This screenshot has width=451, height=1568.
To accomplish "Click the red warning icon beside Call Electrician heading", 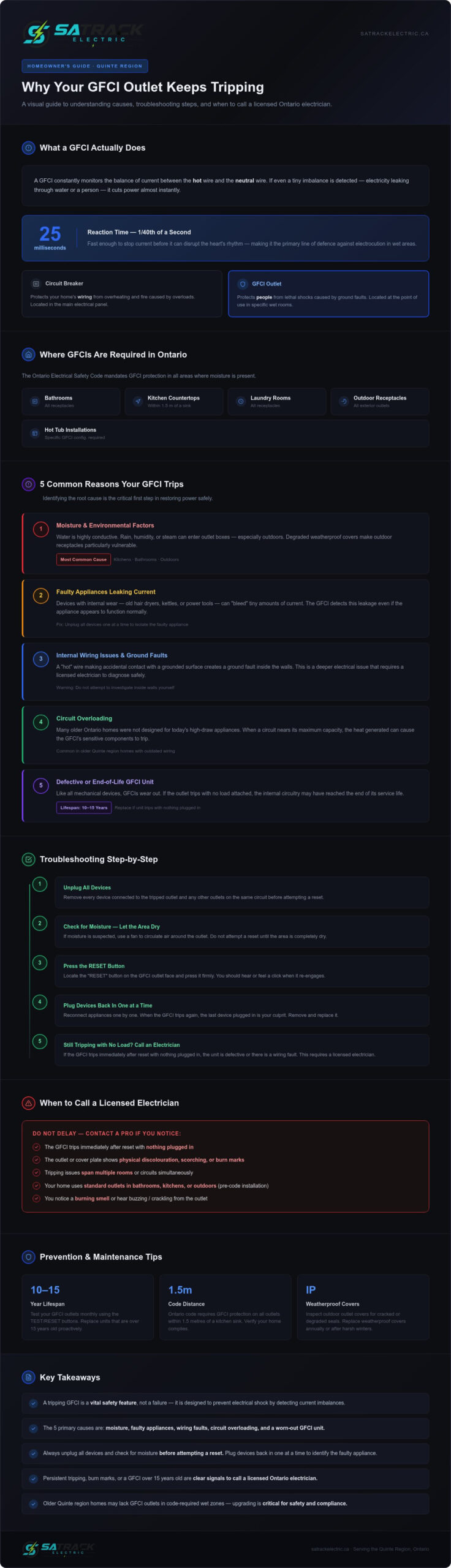I will [x=28, y=1103].
